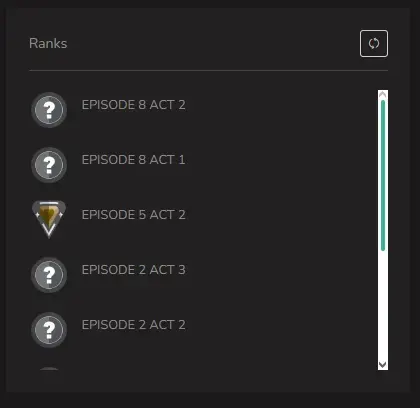The width and height of the screenshot is (420, 408).
Task: Click blank space right of EPISODE 8 ACT 1
Action: (280, 160)
